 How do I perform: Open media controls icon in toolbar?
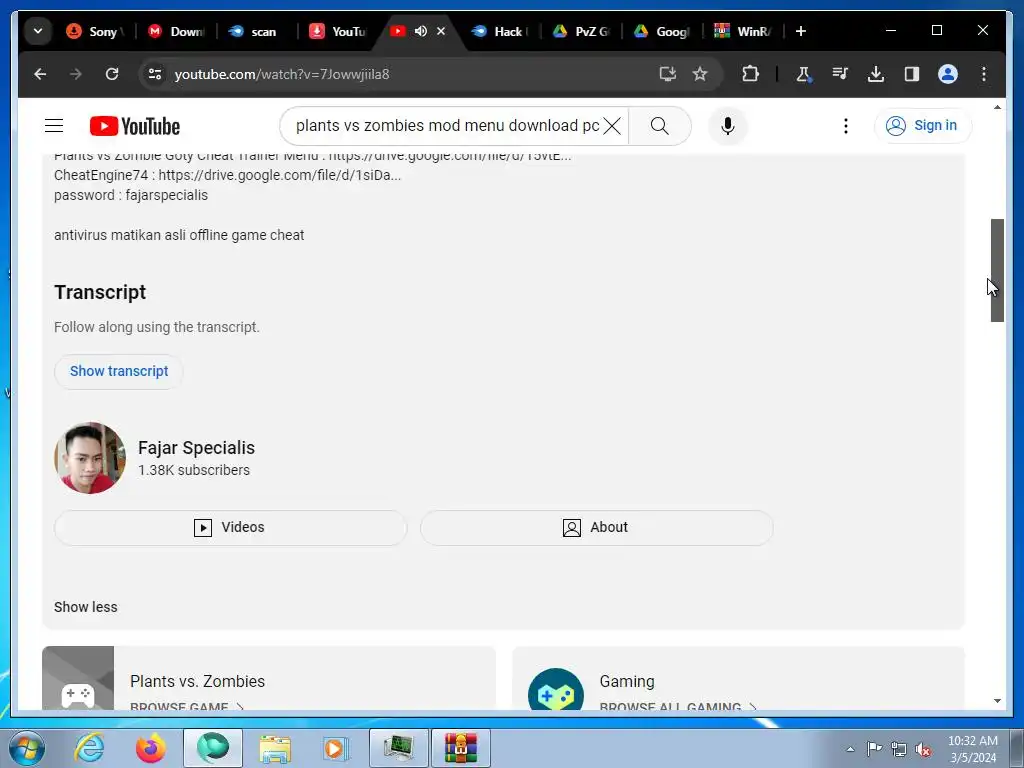pyautogui.click(x=840, y=74)
